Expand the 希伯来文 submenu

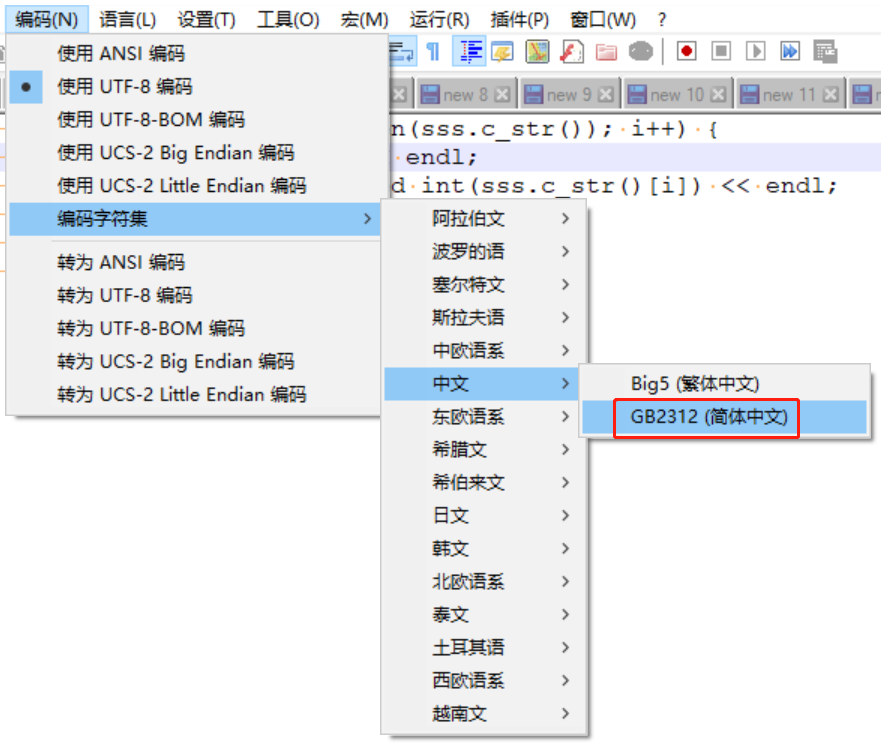pos(483,483)
